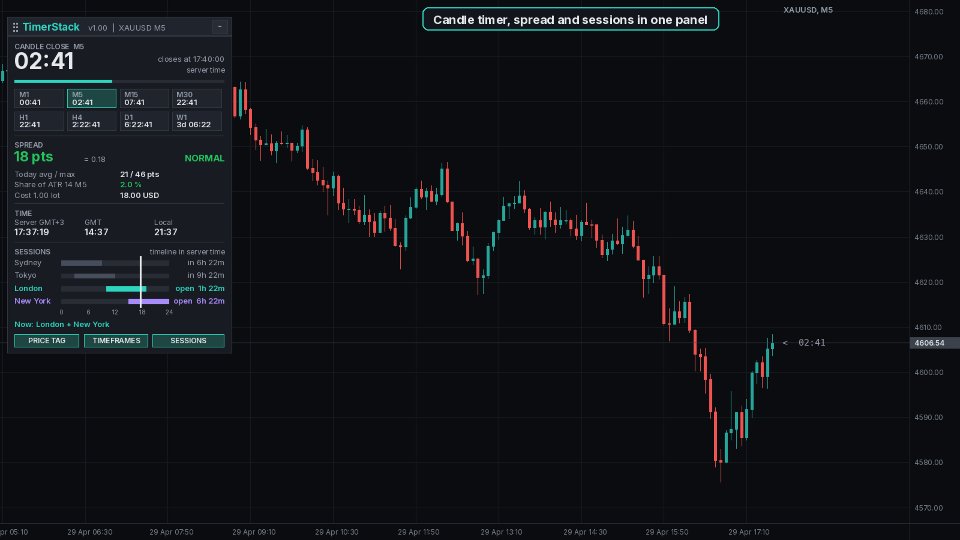This screenshot has height=540, width=960.
Task: Toggle the TIMEFRAMES section button
Action: tap(116, 340)
